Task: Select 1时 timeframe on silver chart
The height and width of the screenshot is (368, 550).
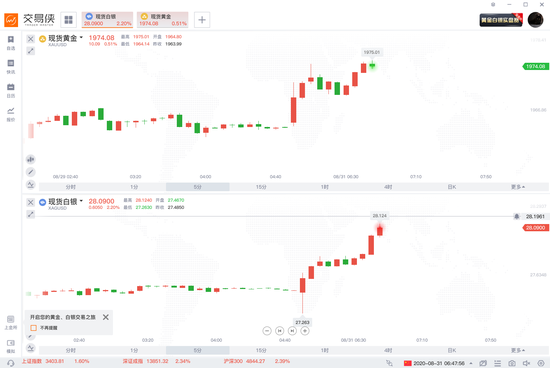Action: point(325,350)
